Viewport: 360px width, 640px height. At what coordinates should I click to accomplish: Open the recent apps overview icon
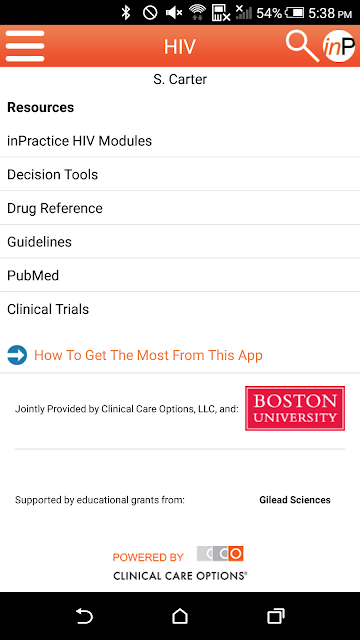(276, 616)
